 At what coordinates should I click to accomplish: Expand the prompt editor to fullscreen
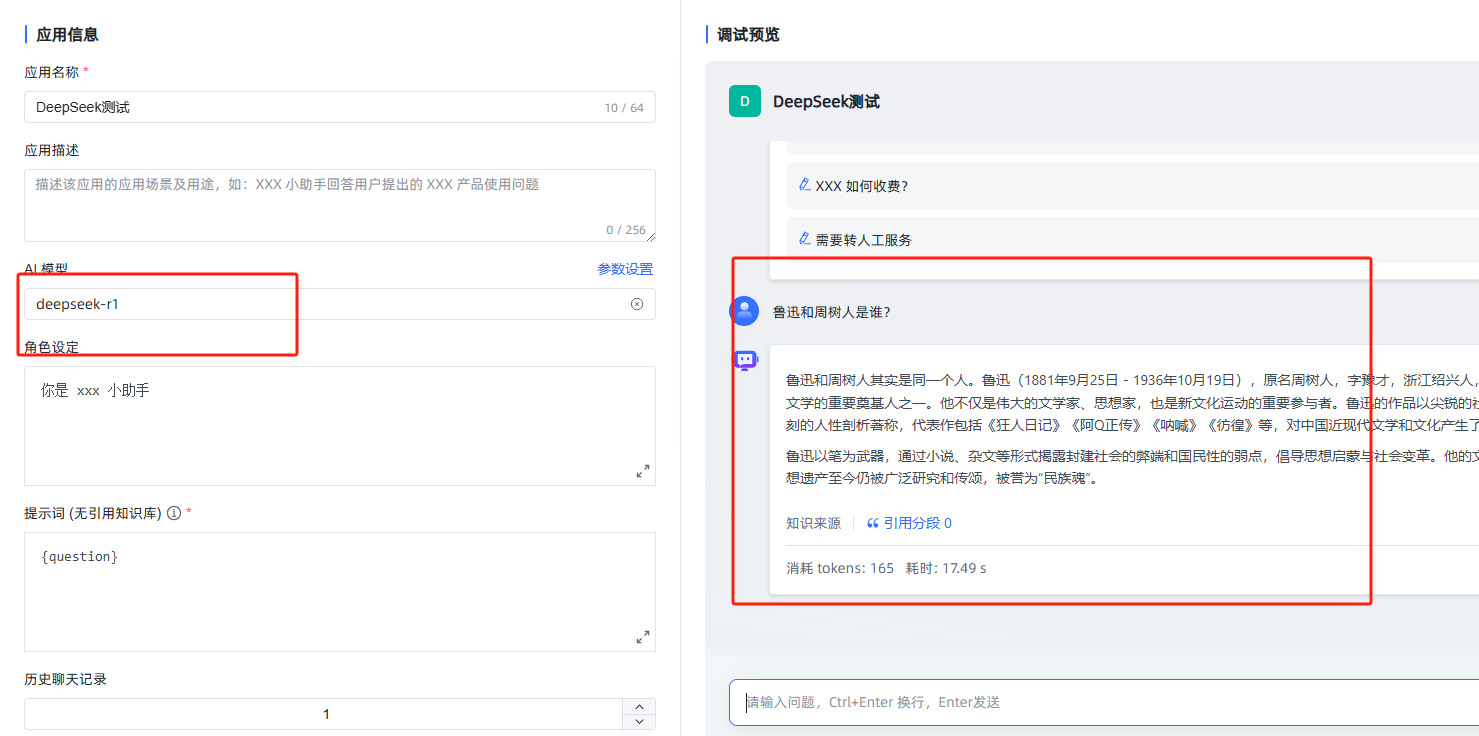click(643, 637)
